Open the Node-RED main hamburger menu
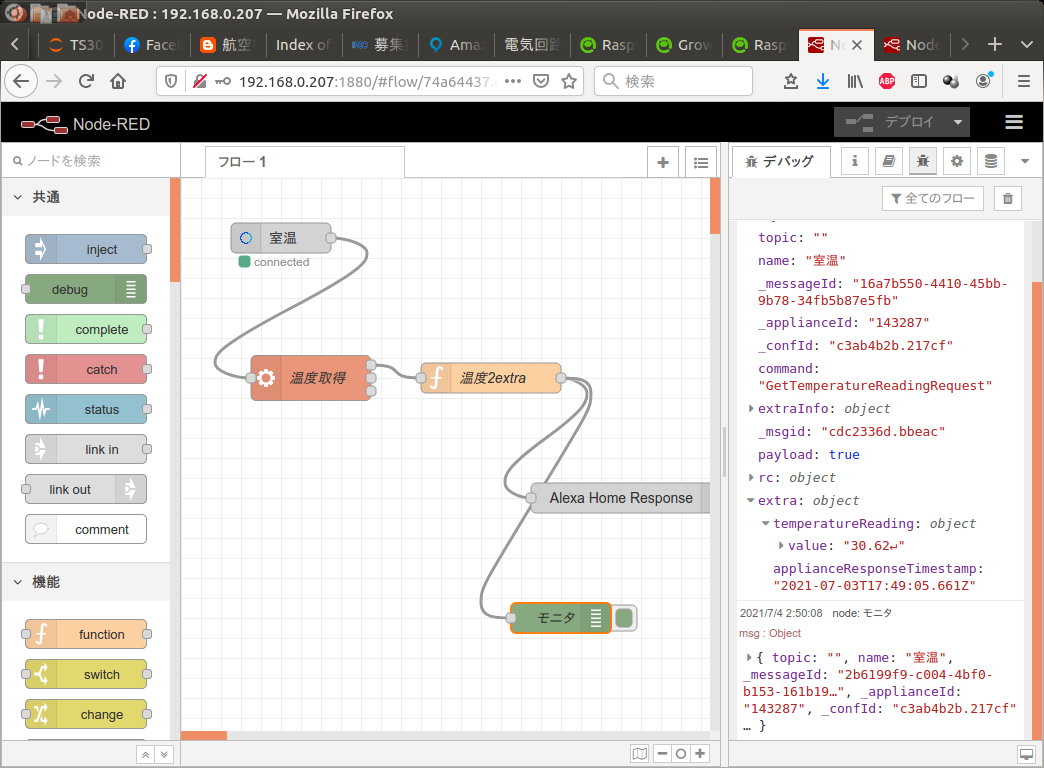Viewport: 1044px width, 768px height. coord(1013,122)
